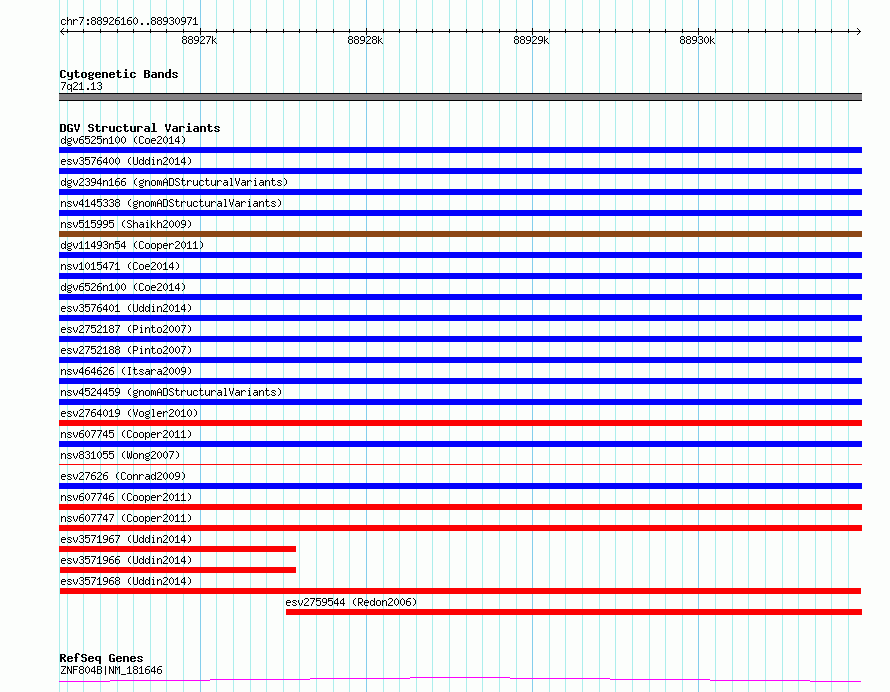Click the Cytogenetic Bands track title
890x692 pixels.
119,74
